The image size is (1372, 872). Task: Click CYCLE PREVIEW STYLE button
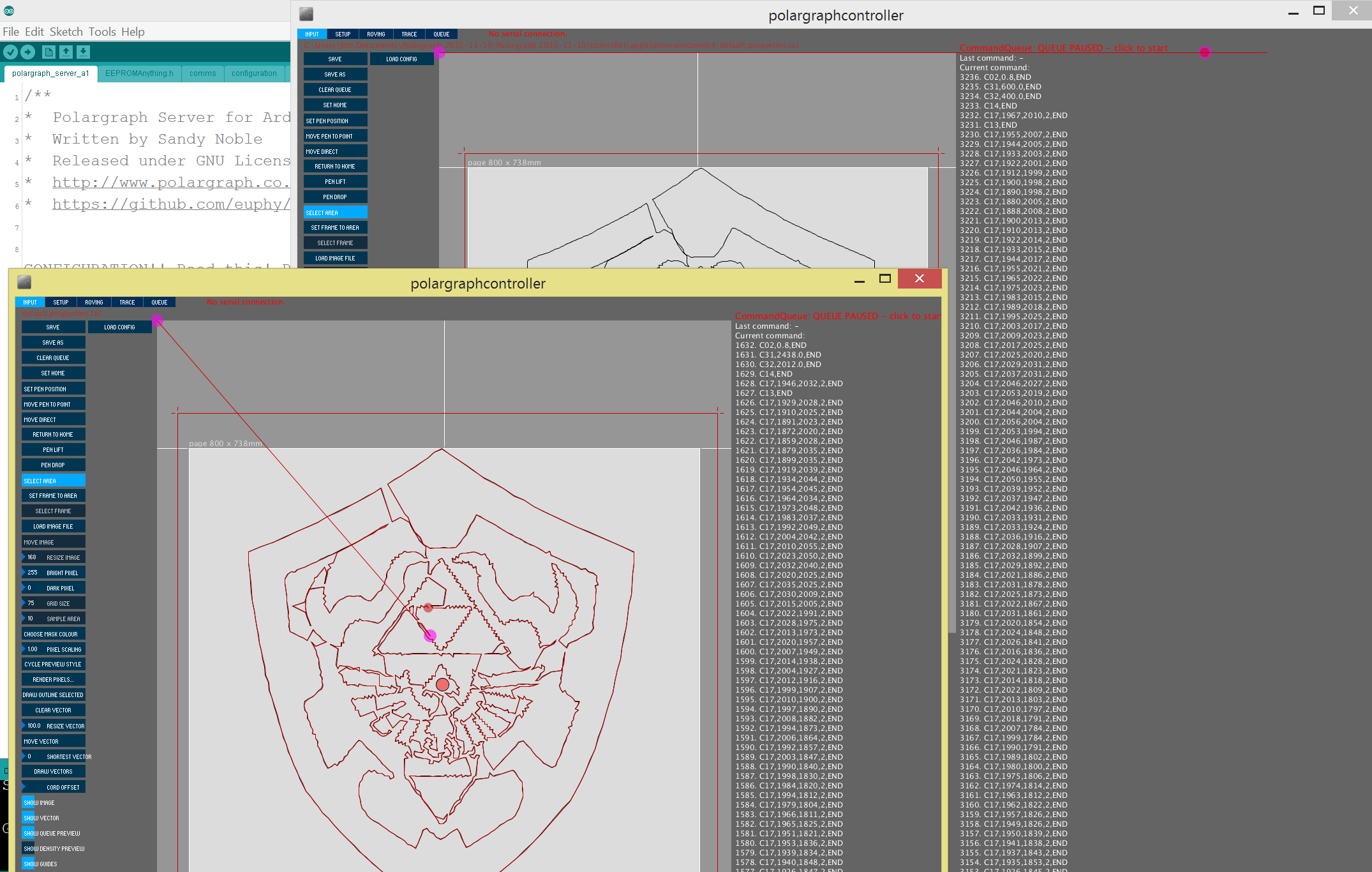[x=54, y=664]
